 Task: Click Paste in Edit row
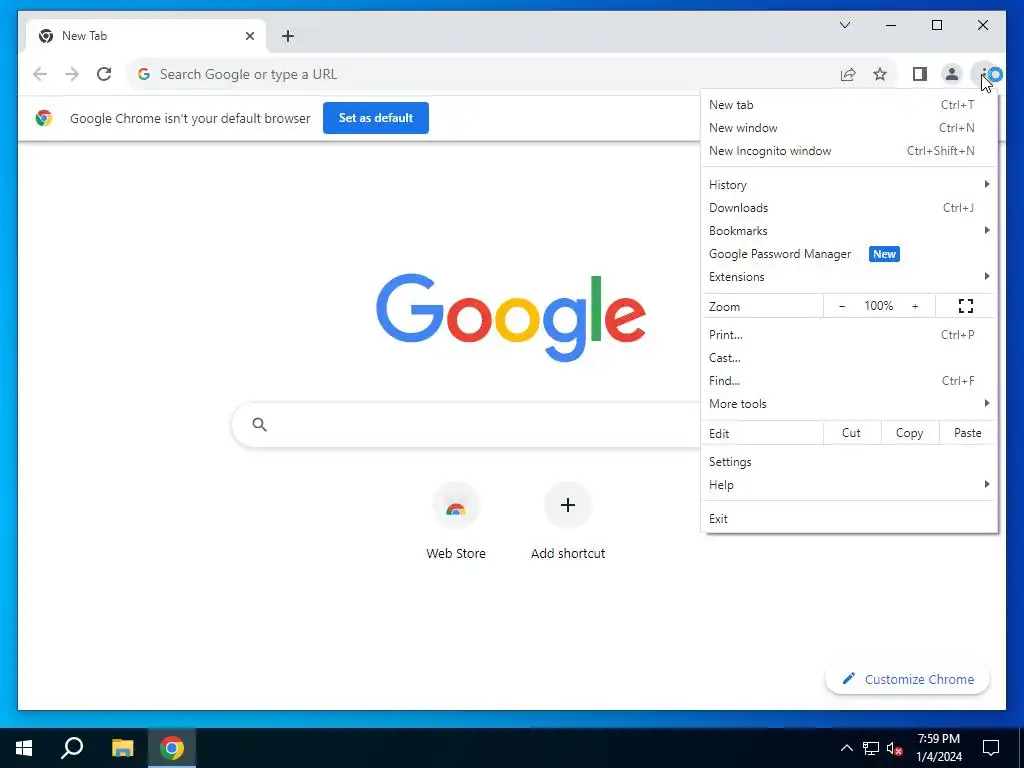pyautogui.click(x=968, y=433)
